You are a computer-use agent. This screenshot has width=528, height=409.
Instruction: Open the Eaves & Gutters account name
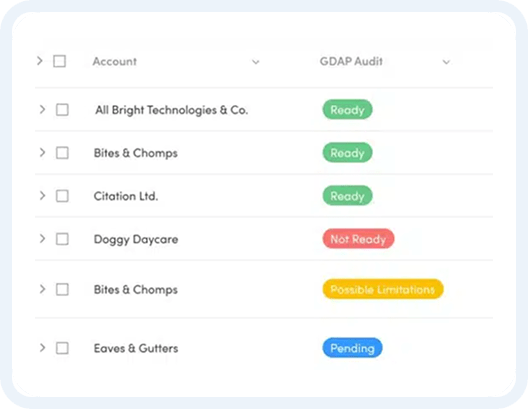[136, 348]
